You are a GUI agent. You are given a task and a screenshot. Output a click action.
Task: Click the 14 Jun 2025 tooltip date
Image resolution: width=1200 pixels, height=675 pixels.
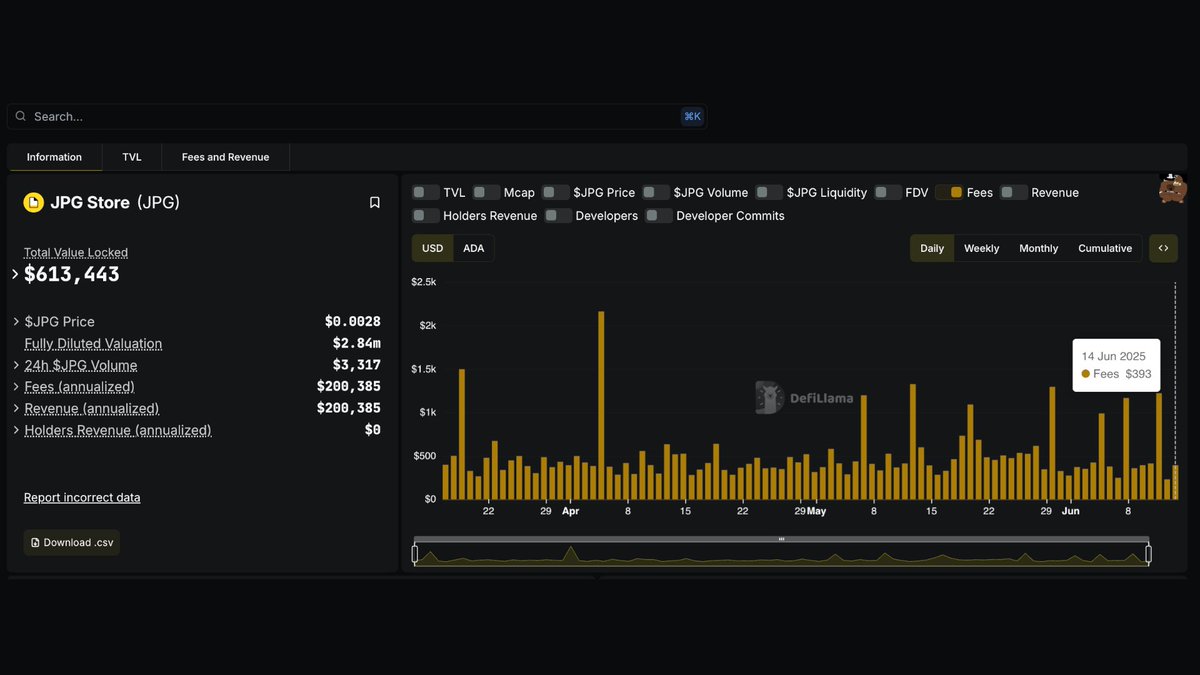(1113, 356)
